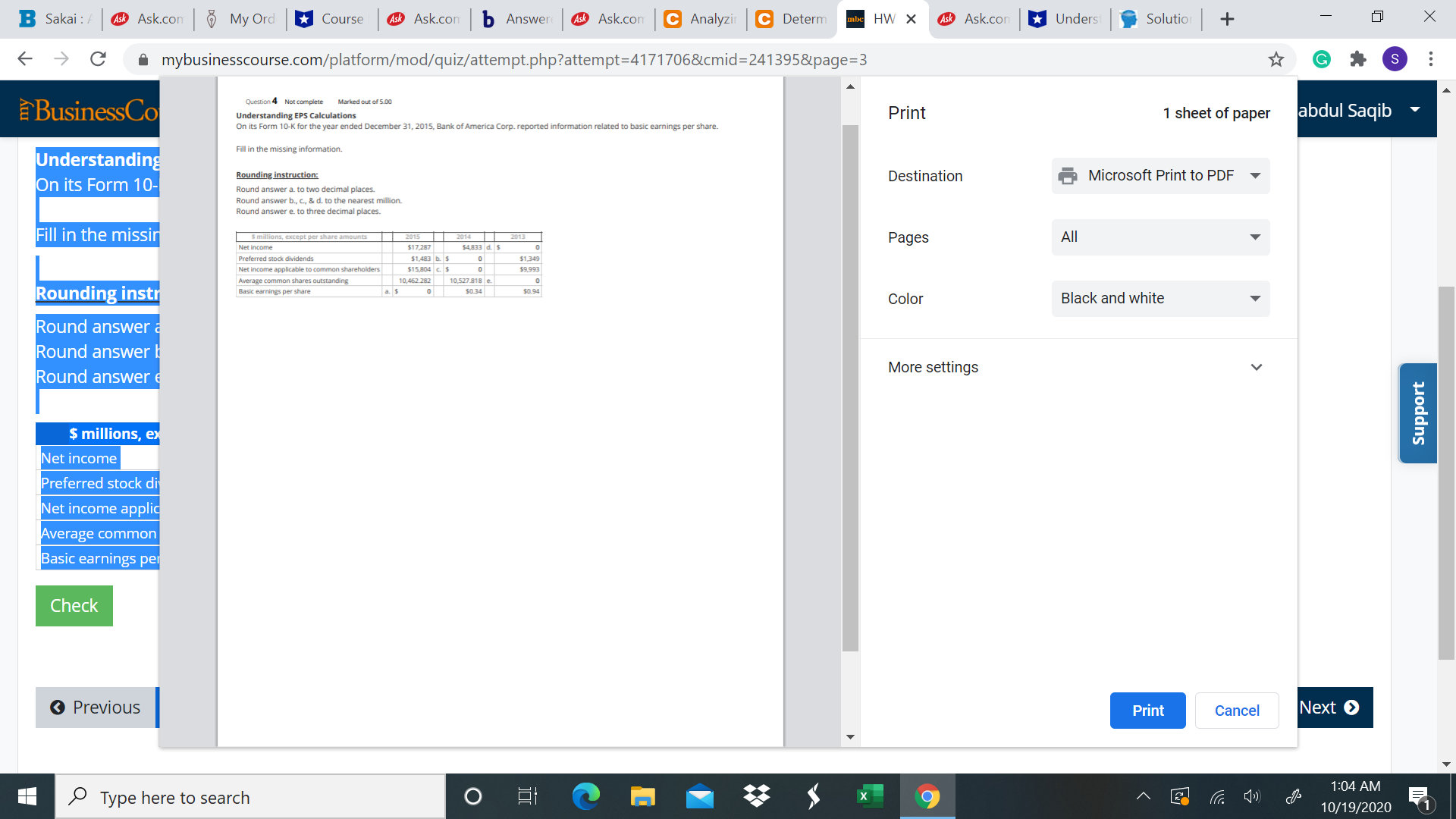The image size is (1456, 819).
Task: Open Chrome's three-dot menu
Action: (x=1431, y=59)
